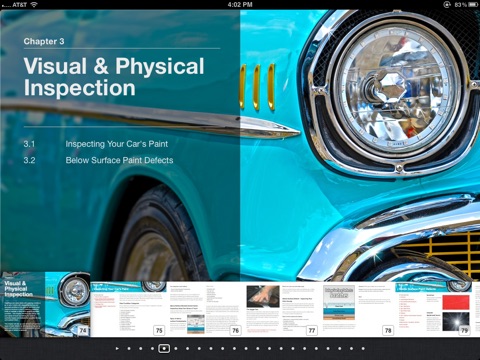Jump to the page 76 thumbnail
The height and width of the screenshot is (360, 480).
(x=205, y=309)
